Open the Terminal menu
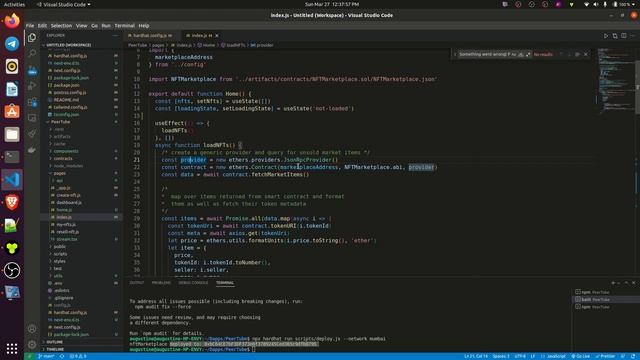Viewport: 640px width, 360px height. click(124, 25)
